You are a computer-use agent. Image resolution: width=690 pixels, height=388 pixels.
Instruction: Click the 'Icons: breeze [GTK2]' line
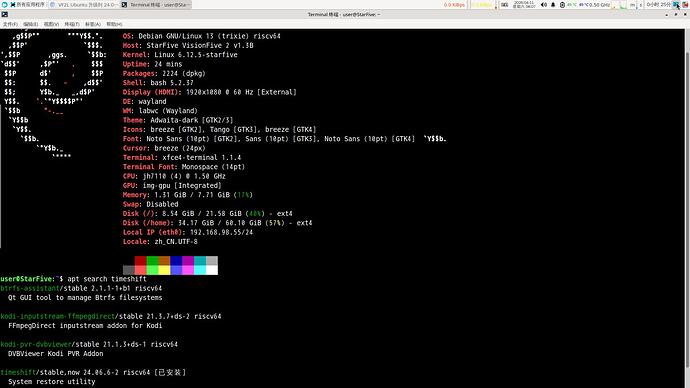(x=219, y=129)
